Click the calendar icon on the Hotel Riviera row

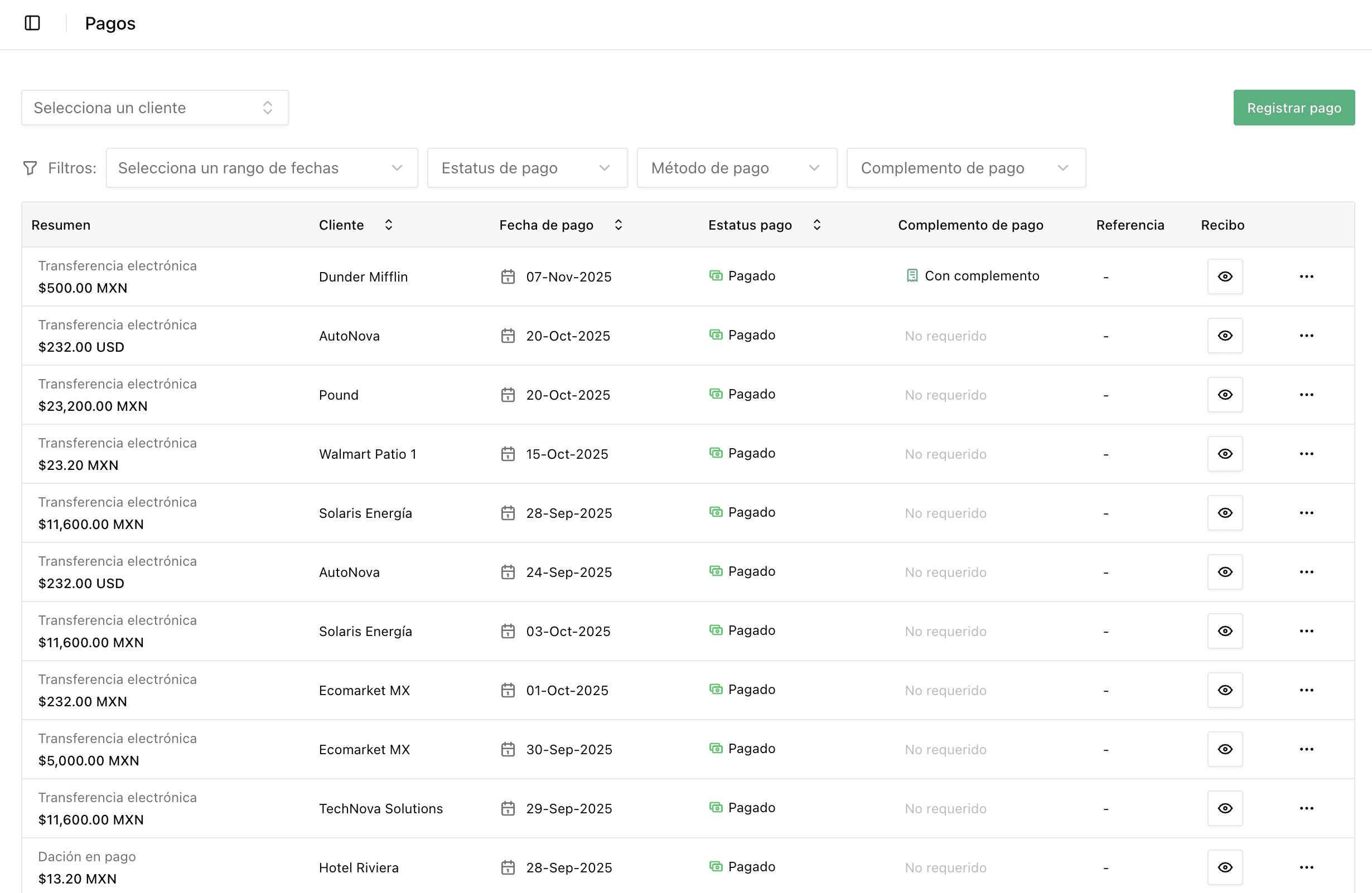pyautogui.click(x=508, y=867)
